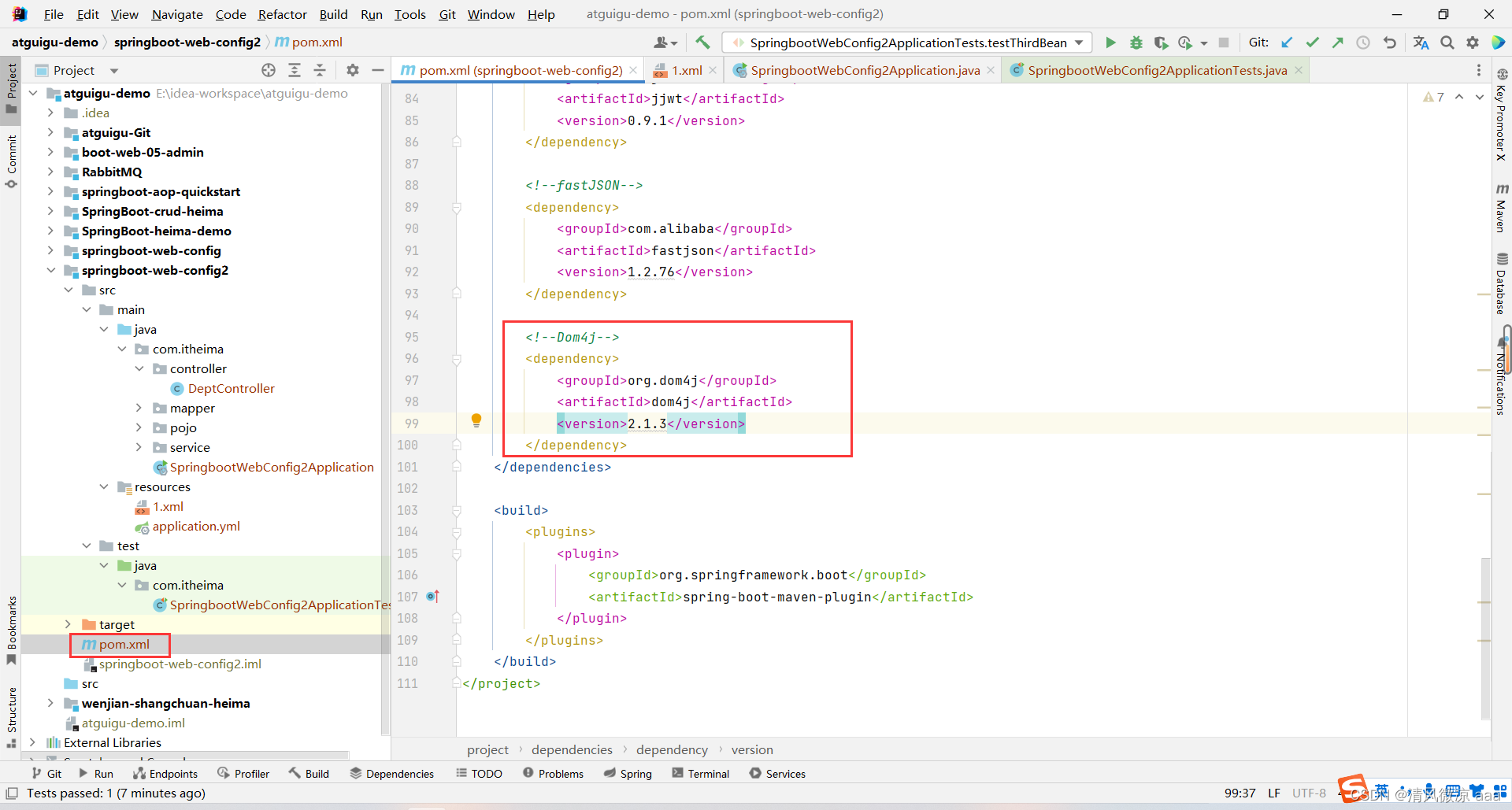The height and width of the screenshot is (810, 1512).
Task: Open Terminal tool window
Action: click(x=700, y=774)
